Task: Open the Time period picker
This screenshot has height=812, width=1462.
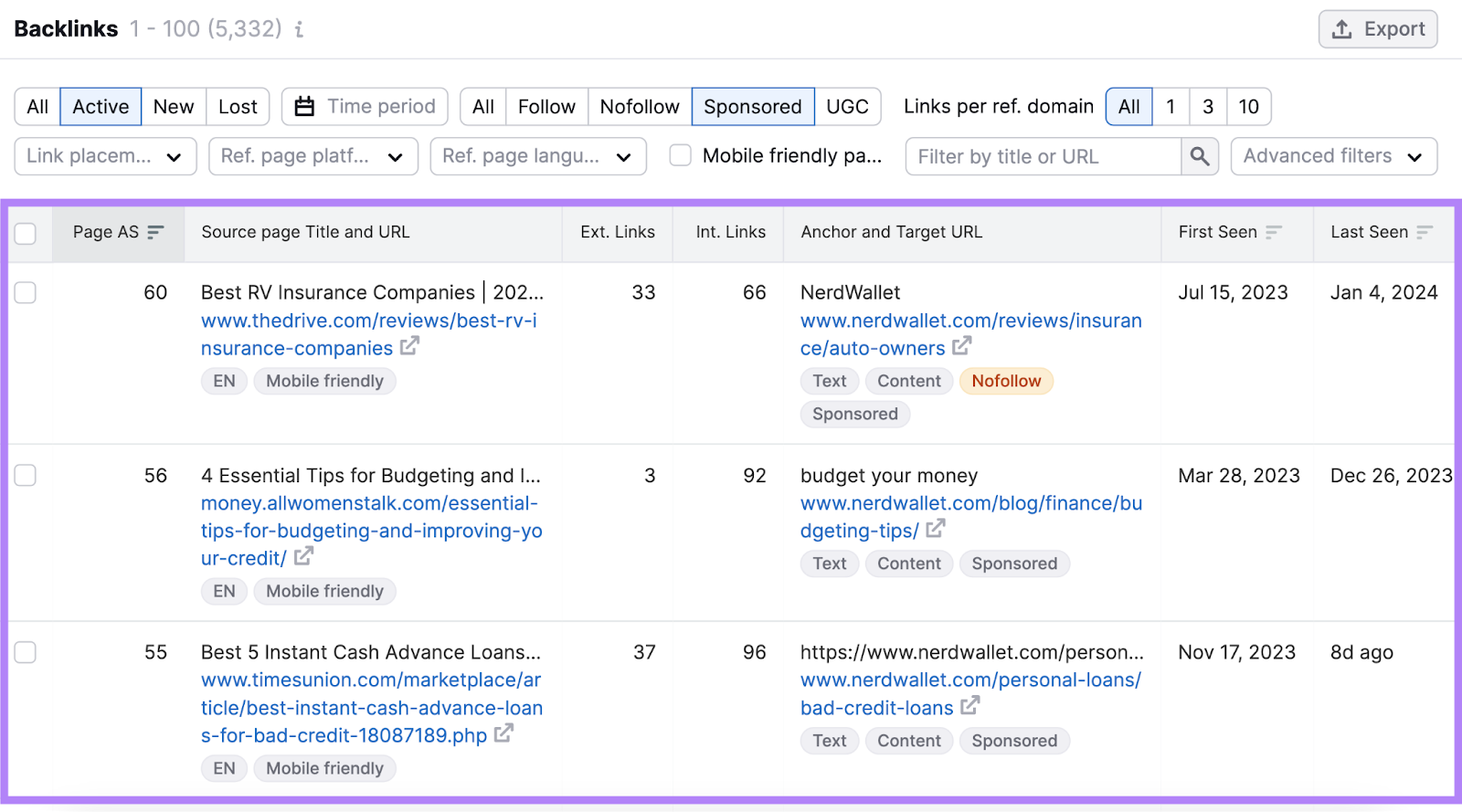Action: pos(365,107)
